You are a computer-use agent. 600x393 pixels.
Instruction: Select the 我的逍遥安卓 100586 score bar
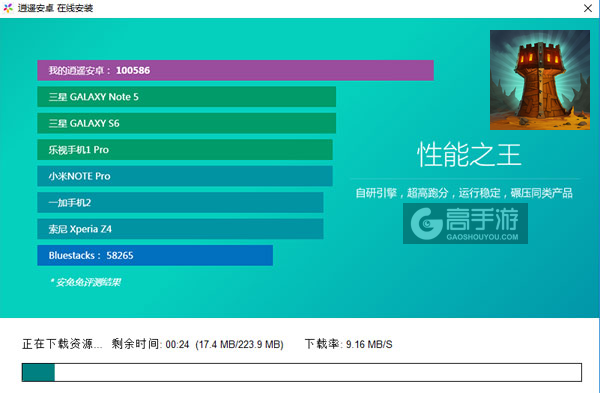pos(235,70)
